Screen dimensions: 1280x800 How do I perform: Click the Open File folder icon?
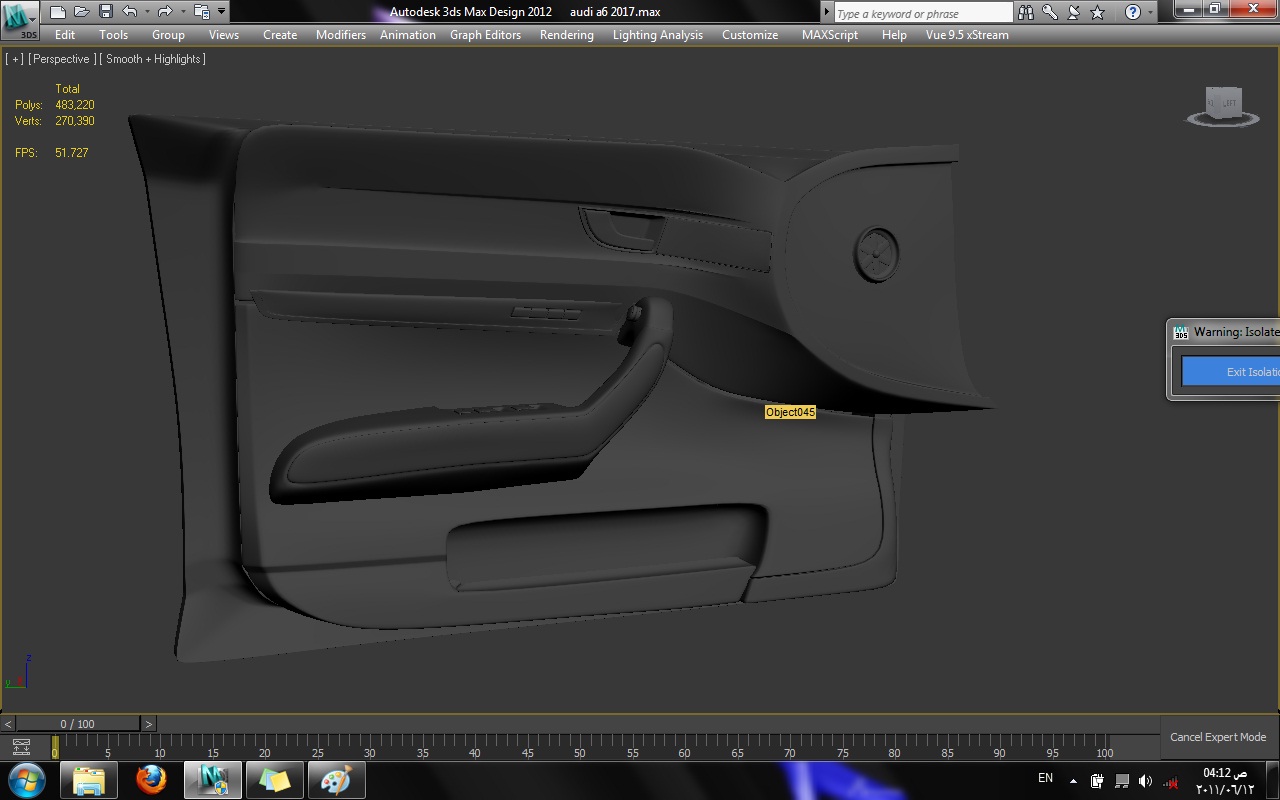click(x=81, y=12)
